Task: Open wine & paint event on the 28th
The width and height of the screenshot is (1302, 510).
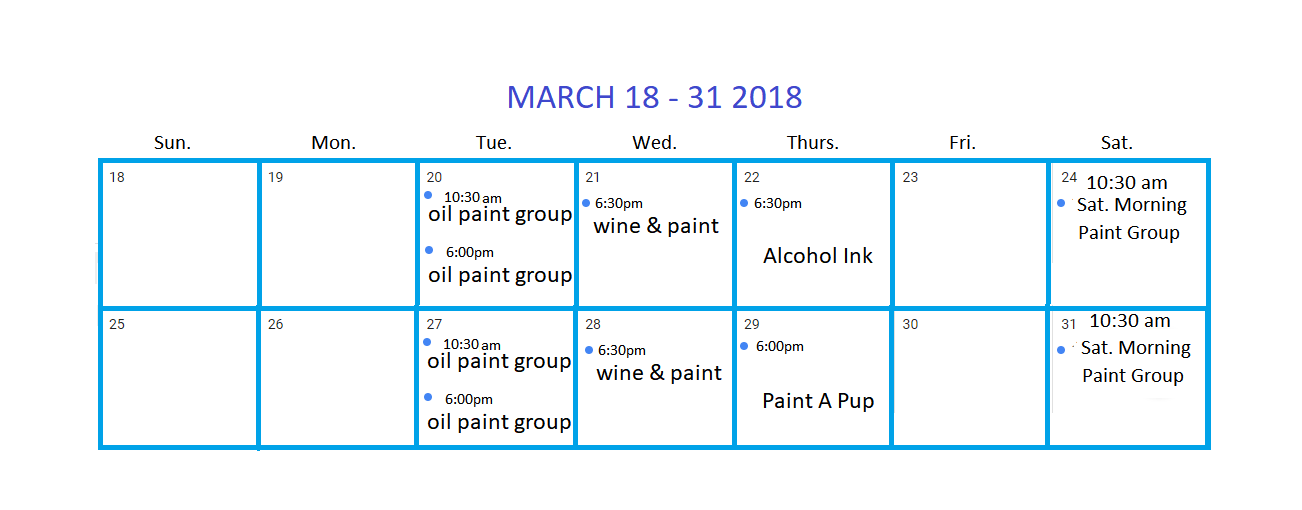Action: tap(657, 363)
